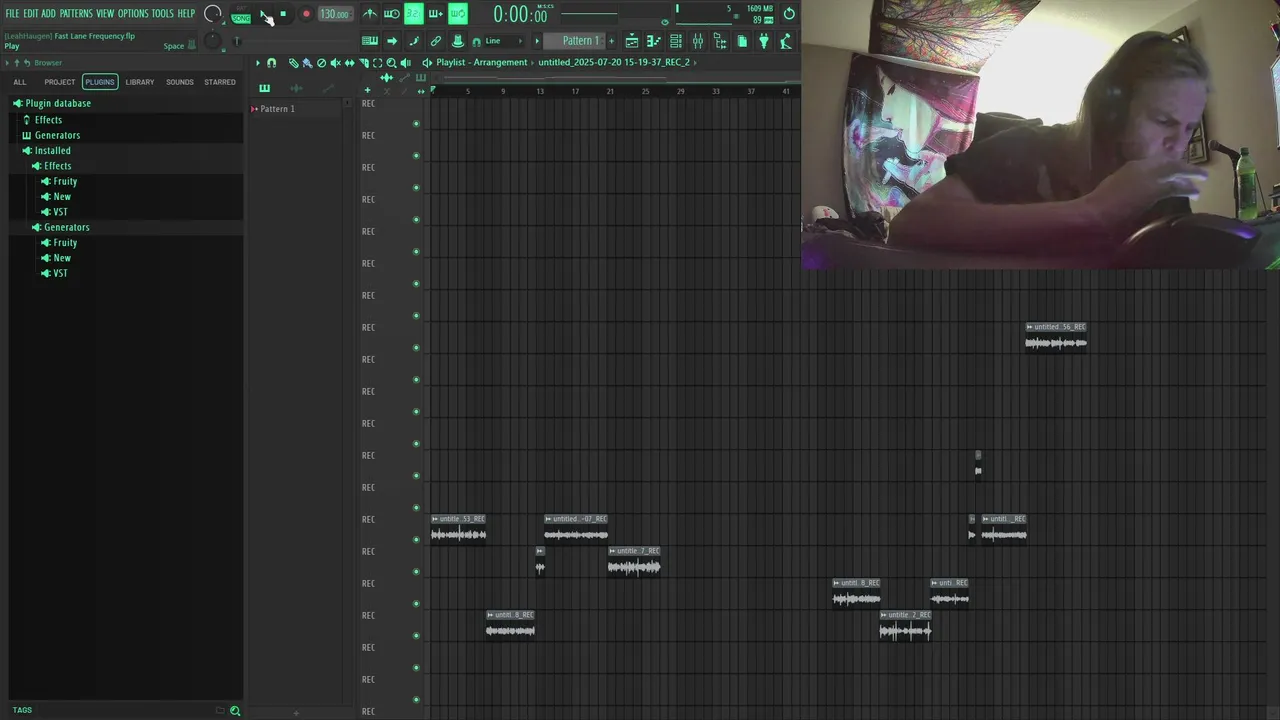Adjust the main pitch knob
The image size is (1280, 720).
[212, 41]
